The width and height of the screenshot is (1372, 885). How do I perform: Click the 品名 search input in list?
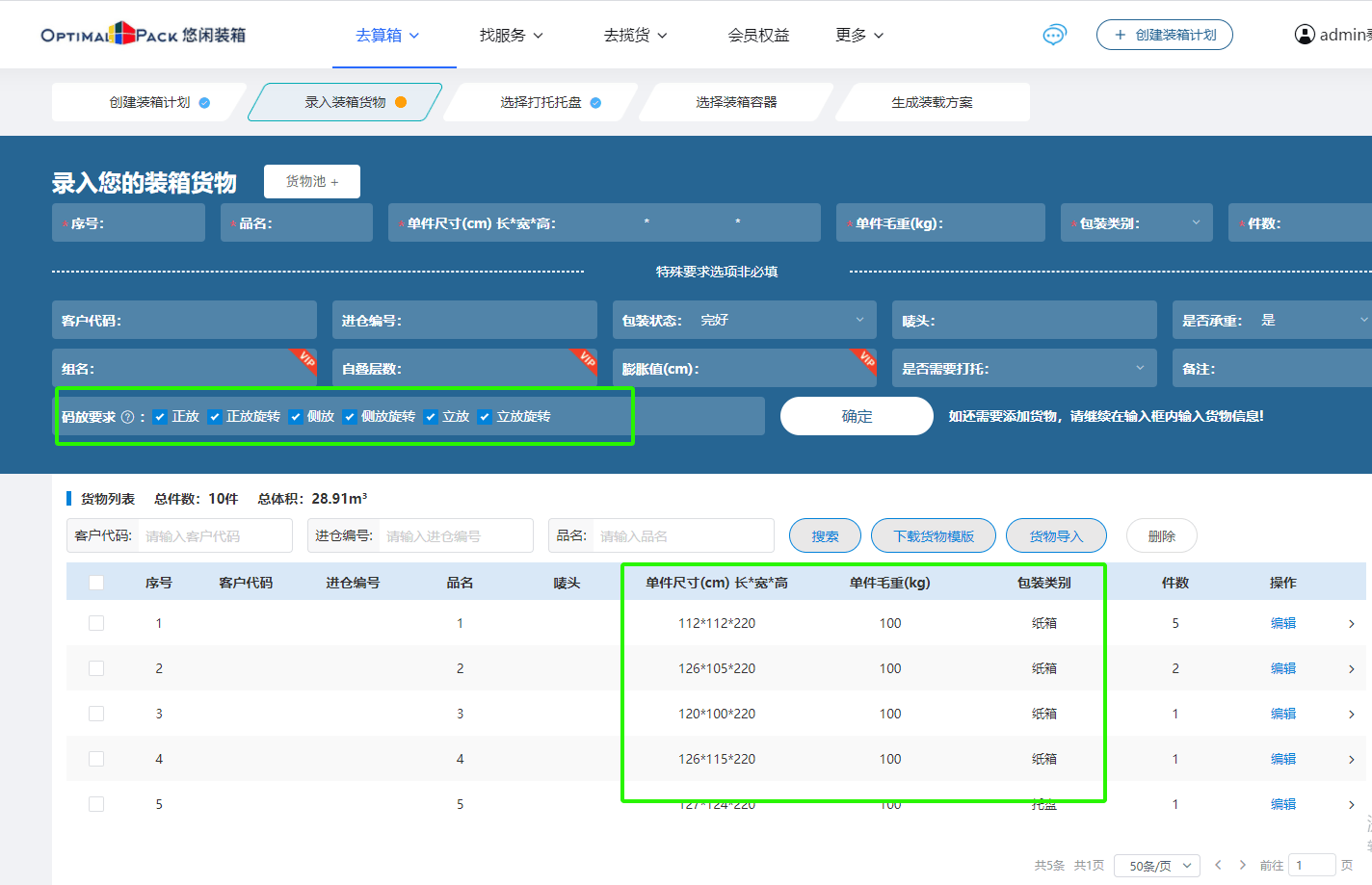coord(682,535)
